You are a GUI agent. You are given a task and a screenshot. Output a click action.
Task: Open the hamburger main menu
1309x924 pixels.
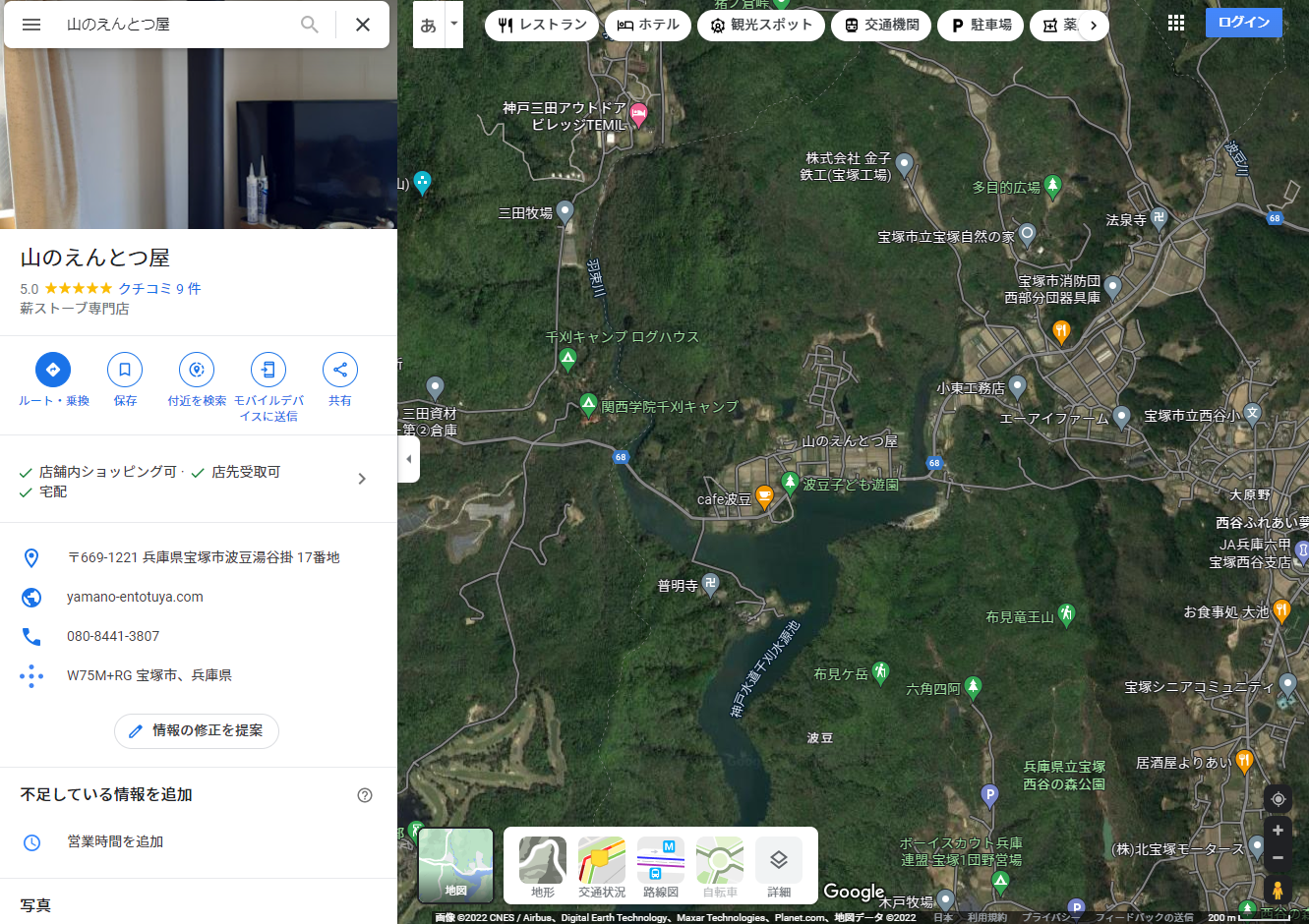pos(31,25)
